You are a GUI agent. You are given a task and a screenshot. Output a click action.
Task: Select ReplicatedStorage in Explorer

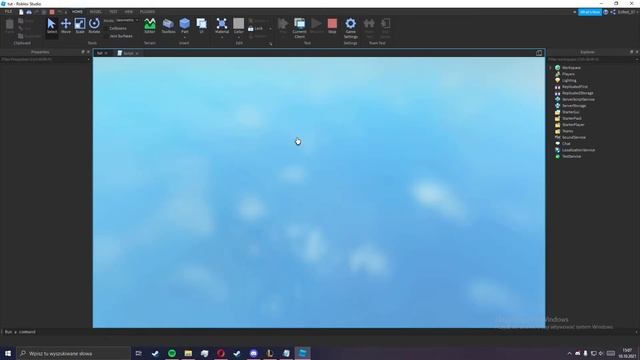coord(578,93)
